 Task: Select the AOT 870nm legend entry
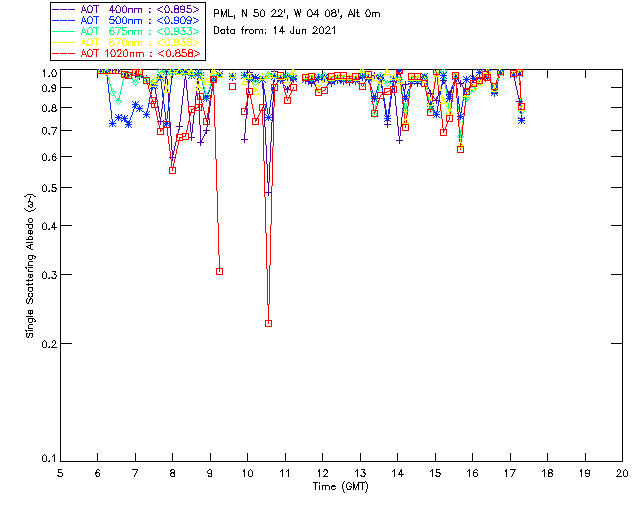click(x=127, y=42)
